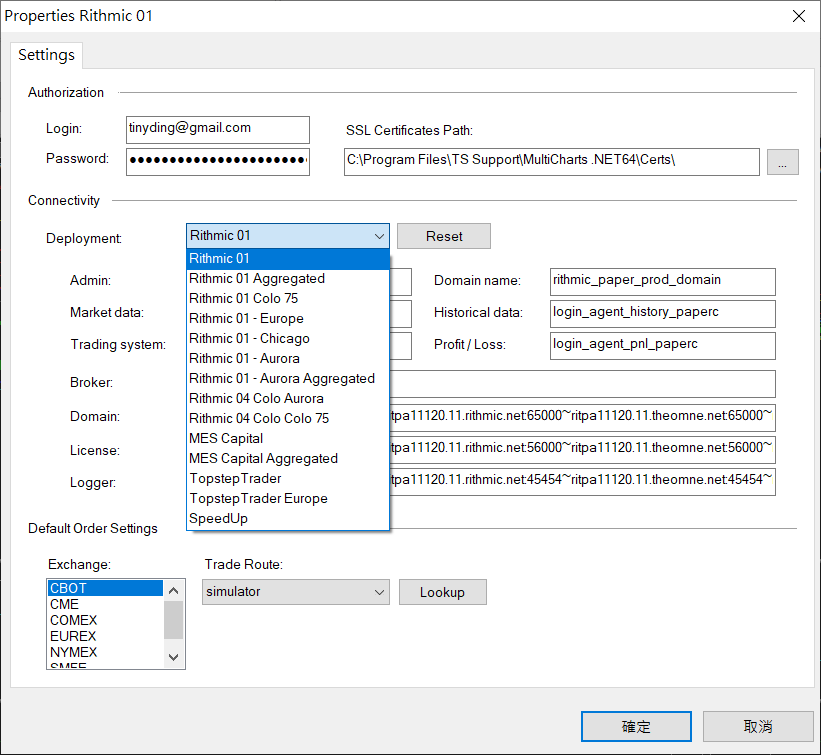Select NYMEX in Exchange list
The width and height of the screenshot is (821, 755).
tap(105, 652)
